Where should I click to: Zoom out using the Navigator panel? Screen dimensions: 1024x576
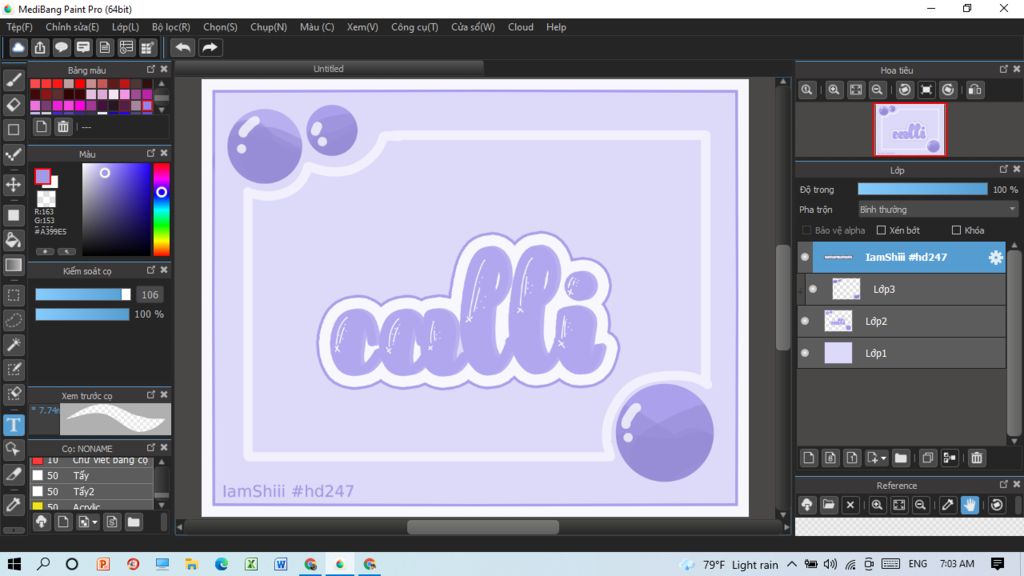(878, 90)
